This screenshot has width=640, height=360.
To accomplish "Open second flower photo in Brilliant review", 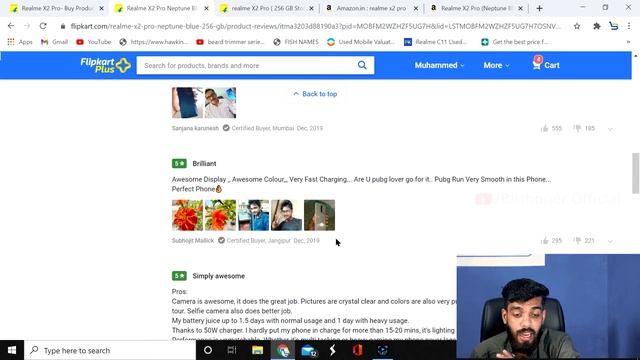I will pos(220,215).
